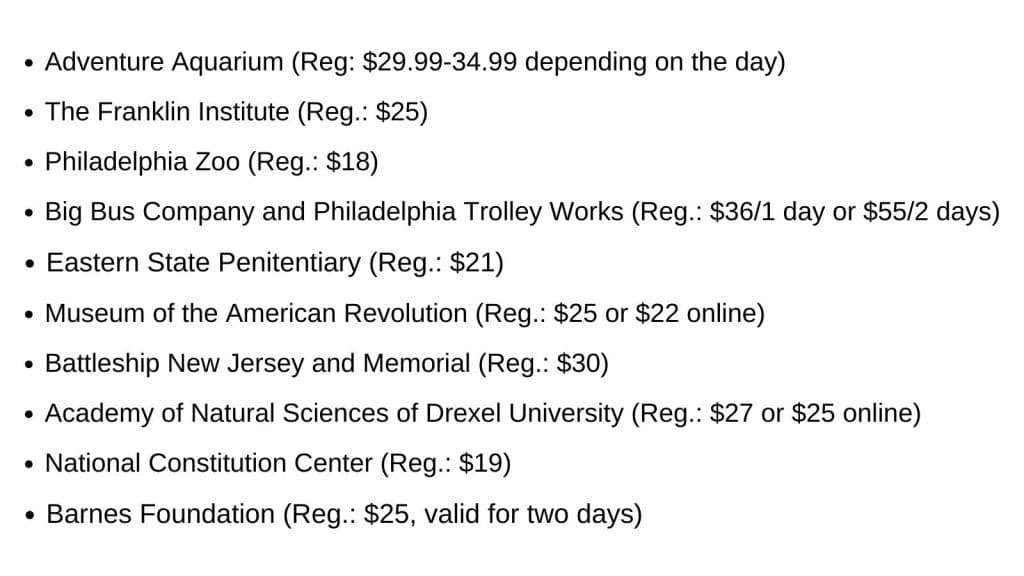Click the $36/1 day bus price
Image resolution: width=1024 pixels, height=576 pixels.
click(x=766, y=212)
